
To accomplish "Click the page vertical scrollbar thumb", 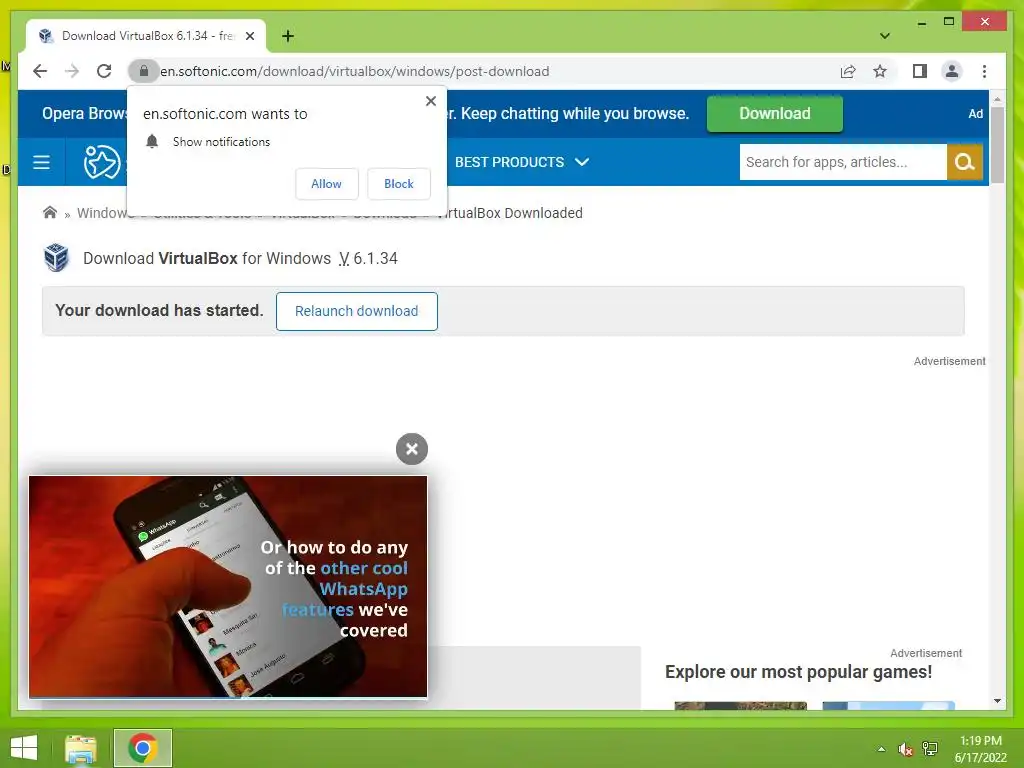I will (997, 145).
